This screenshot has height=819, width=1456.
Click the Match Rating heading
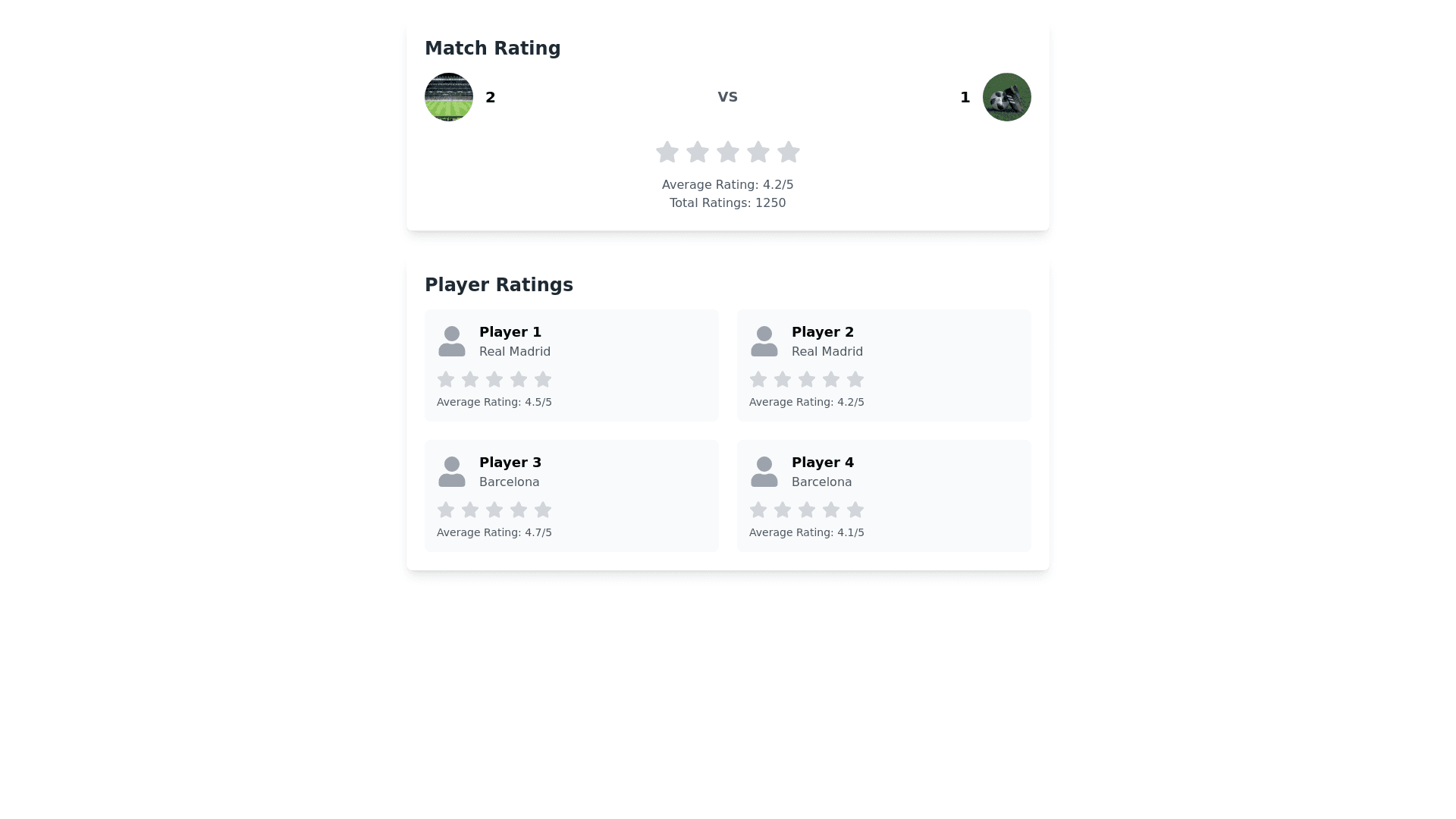(493, 49)
